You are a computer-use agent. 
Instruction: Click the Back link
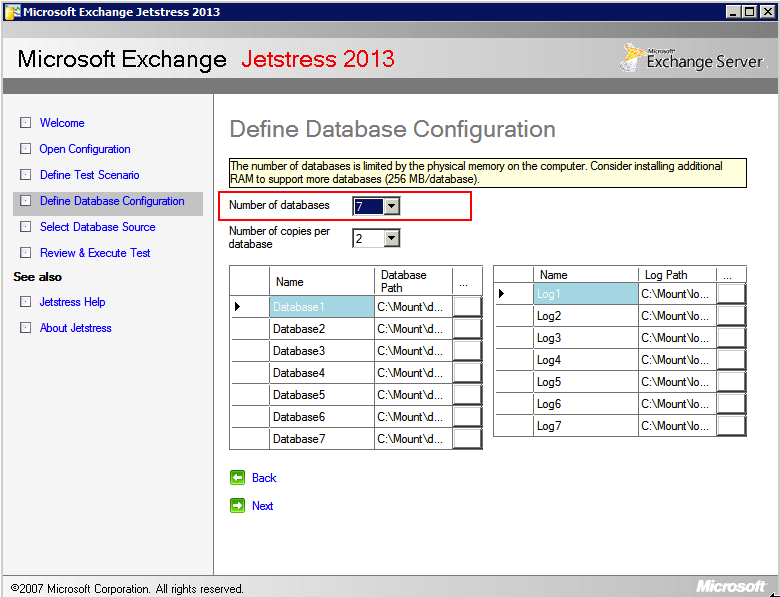pos(264,478)
